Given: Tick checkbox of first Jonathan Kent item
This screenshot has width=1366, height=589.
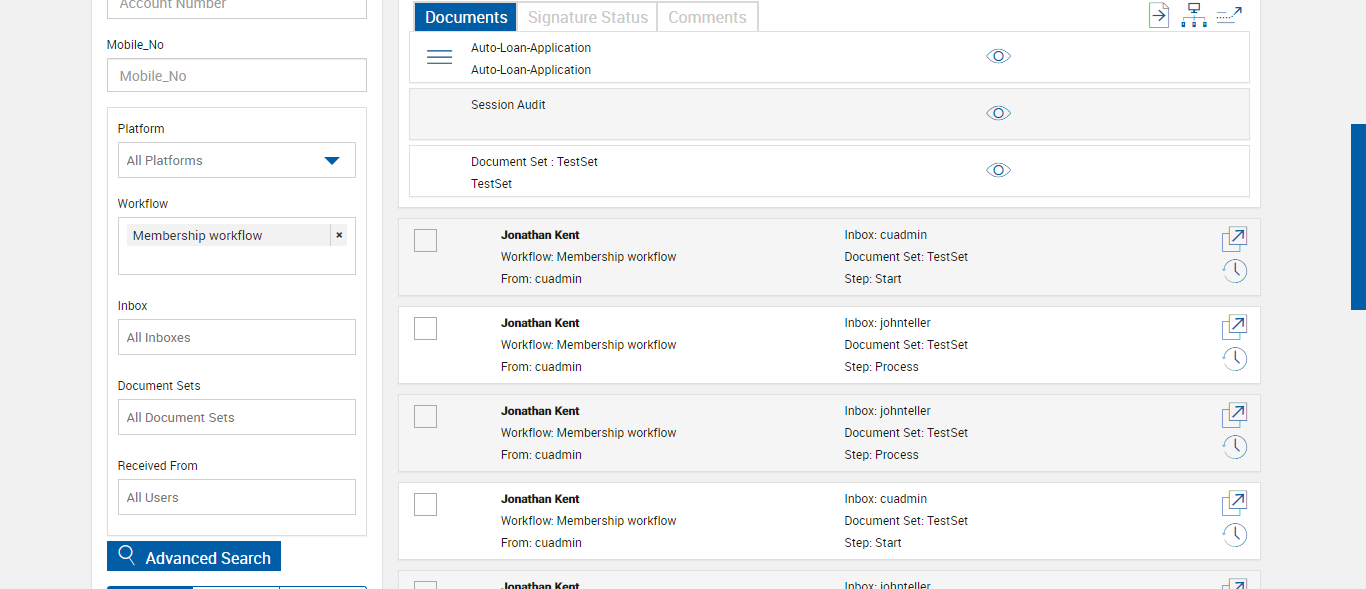Looking at the screenshot, I should click(x=425, y=240).
